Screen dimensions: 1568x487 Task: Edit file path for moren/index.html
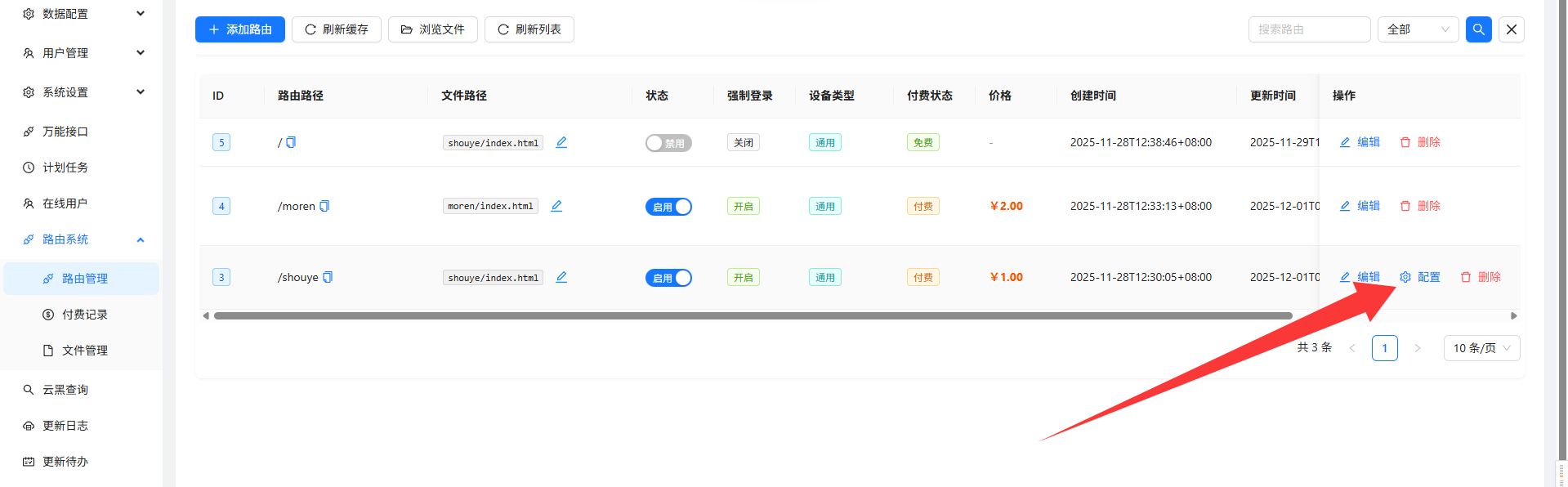[x=556, y=206]
